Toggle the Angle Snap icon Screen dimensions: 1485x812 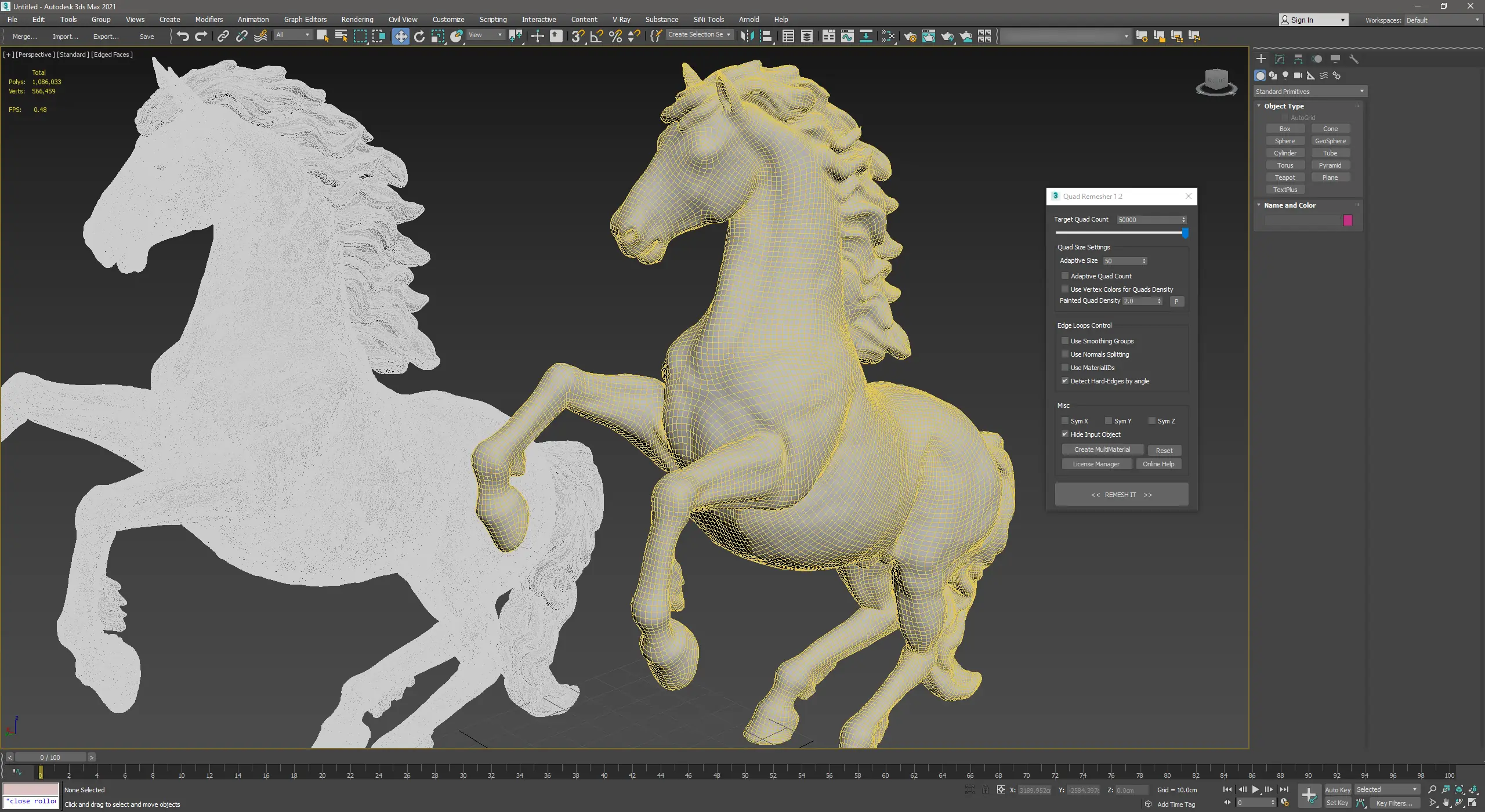click(x=596, y=36)
